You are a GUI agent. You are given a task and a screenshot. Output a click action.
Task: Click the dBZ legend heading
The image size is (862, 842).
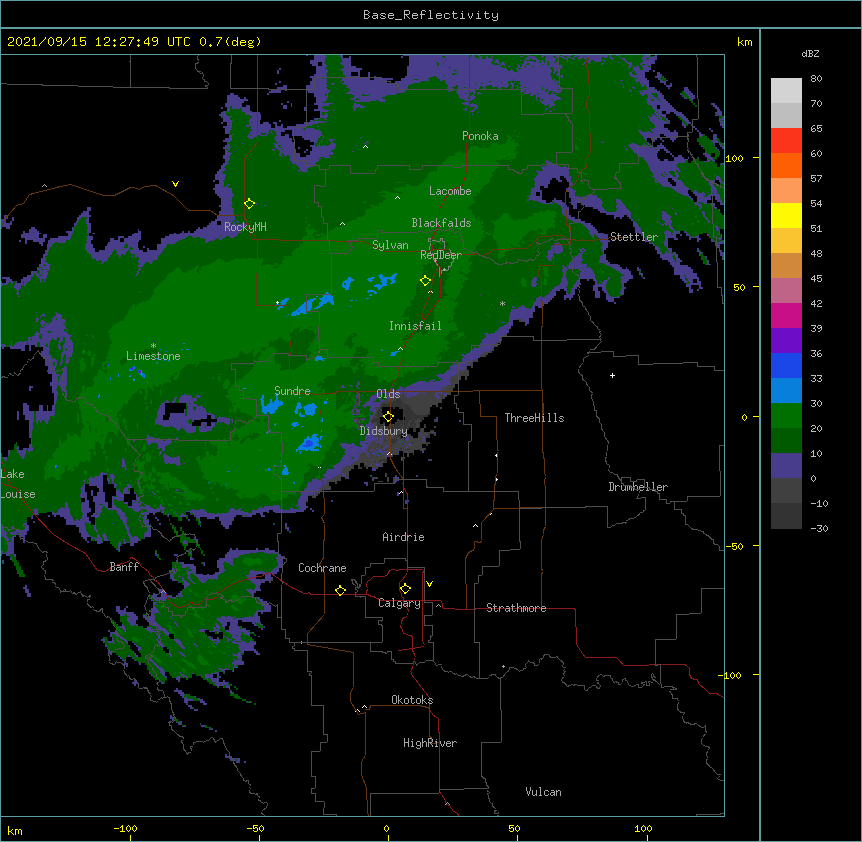pyautogui.click(x=810, y=54)
